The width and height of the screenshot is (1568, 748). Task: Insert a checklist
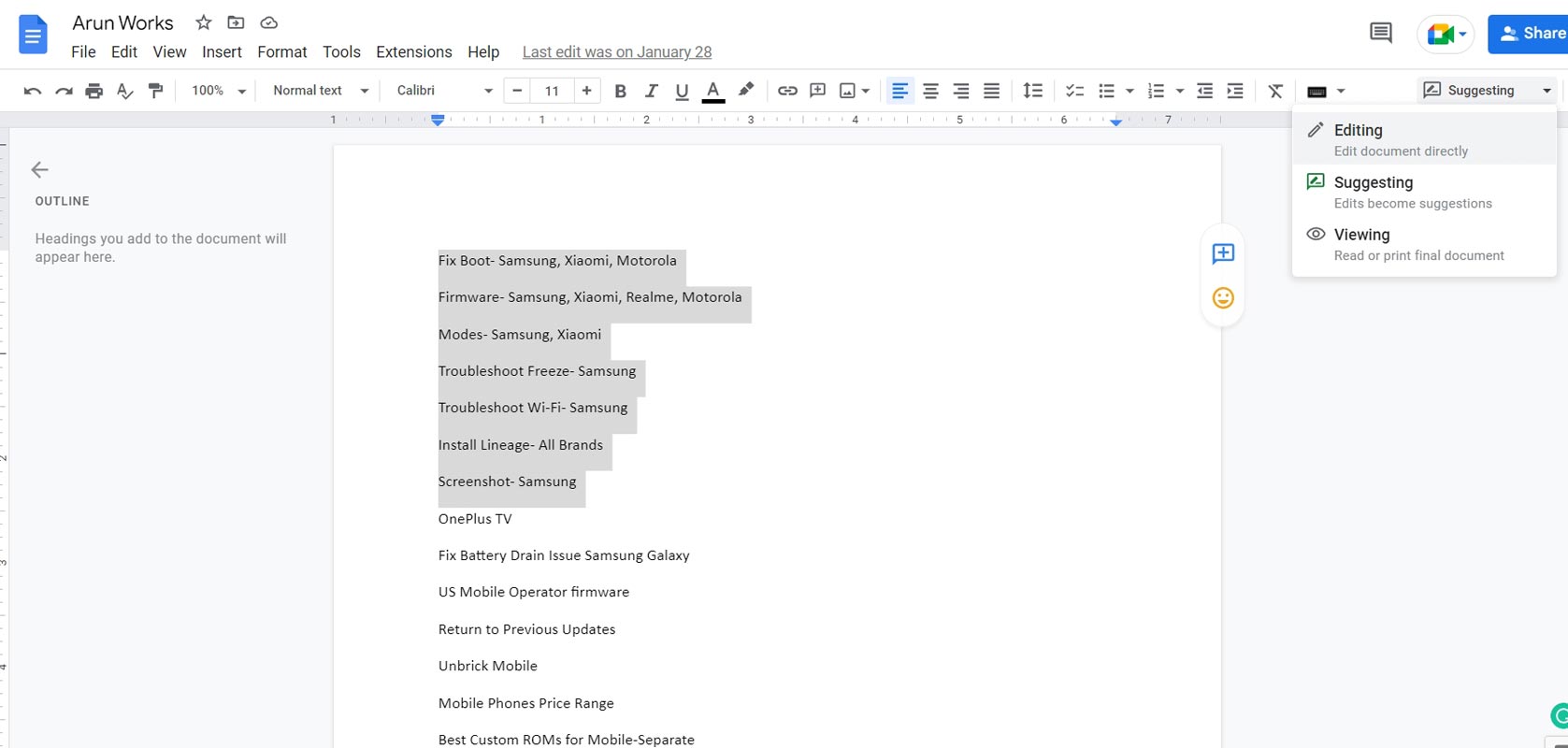[1075, 91]
